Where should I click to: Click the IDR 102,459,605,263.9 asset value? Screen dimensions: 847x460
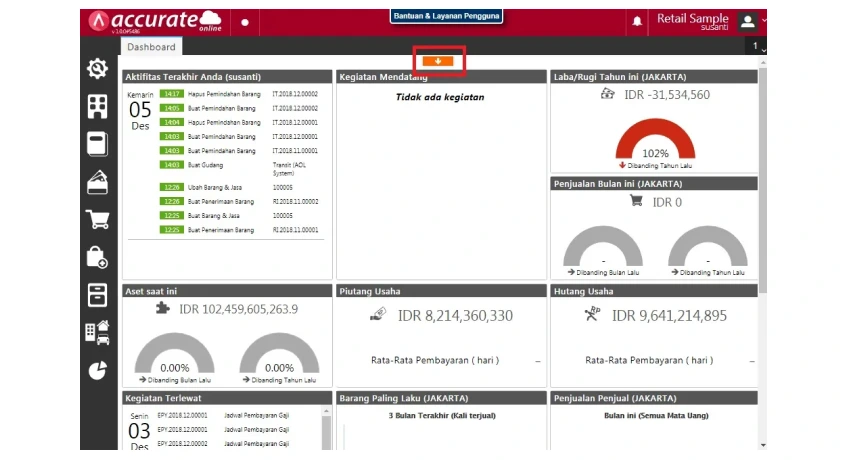pos(238,309)
